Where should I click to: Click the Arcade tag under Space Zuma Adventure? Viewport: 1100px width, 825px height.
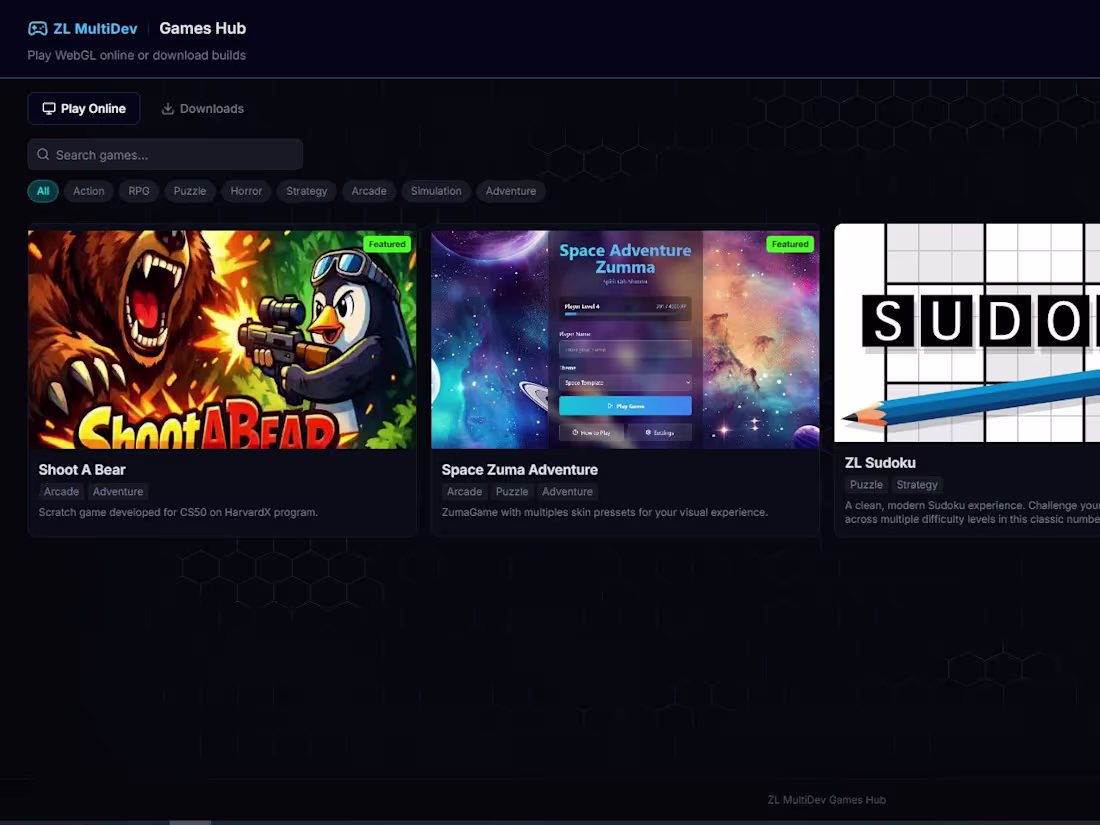464,491
